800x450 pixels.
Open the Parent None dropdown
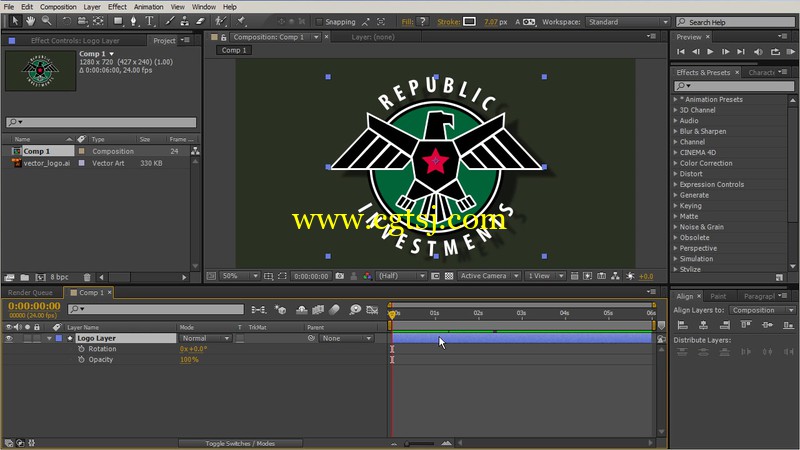click(346, 338)
